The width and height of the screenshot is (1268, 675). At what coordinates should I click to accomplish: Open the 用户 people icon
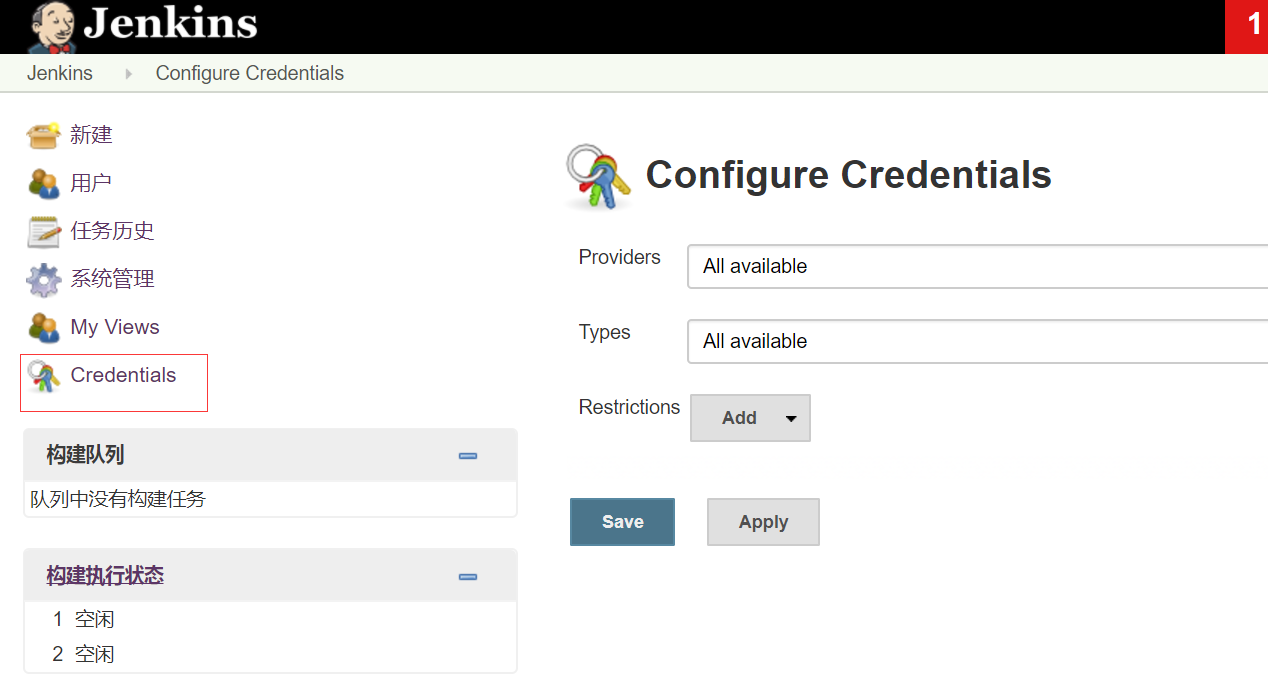coord(41,182)
